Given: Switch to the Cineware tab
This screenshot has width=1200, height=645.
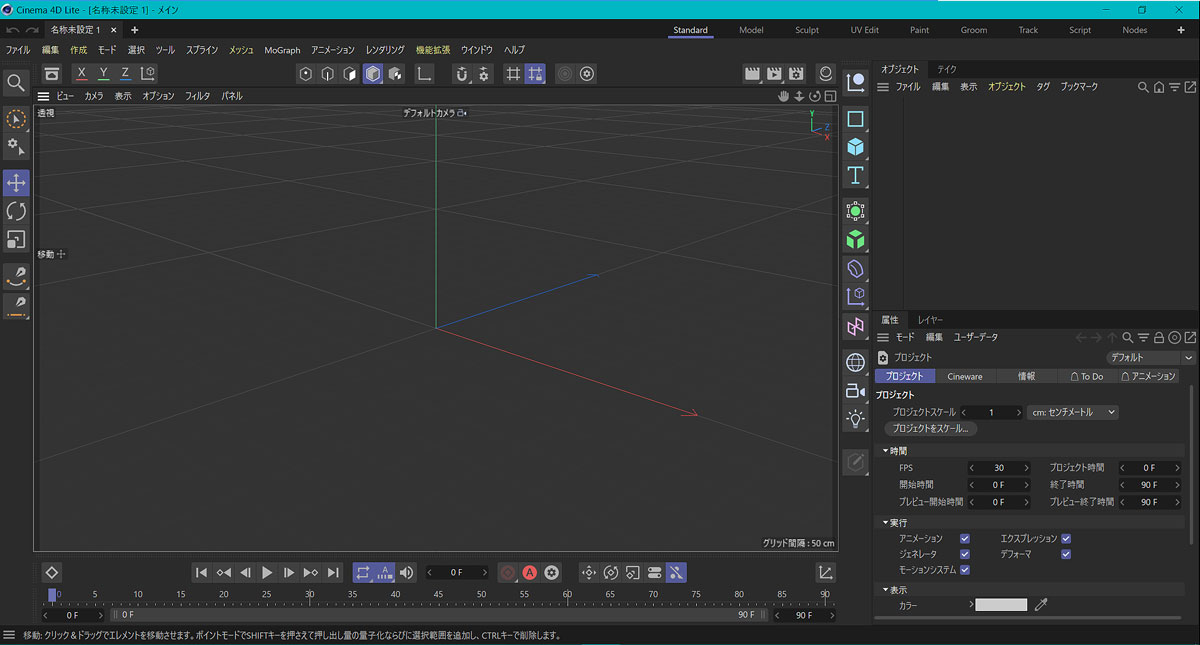Looking at the screenshot, I should [965, 376].
